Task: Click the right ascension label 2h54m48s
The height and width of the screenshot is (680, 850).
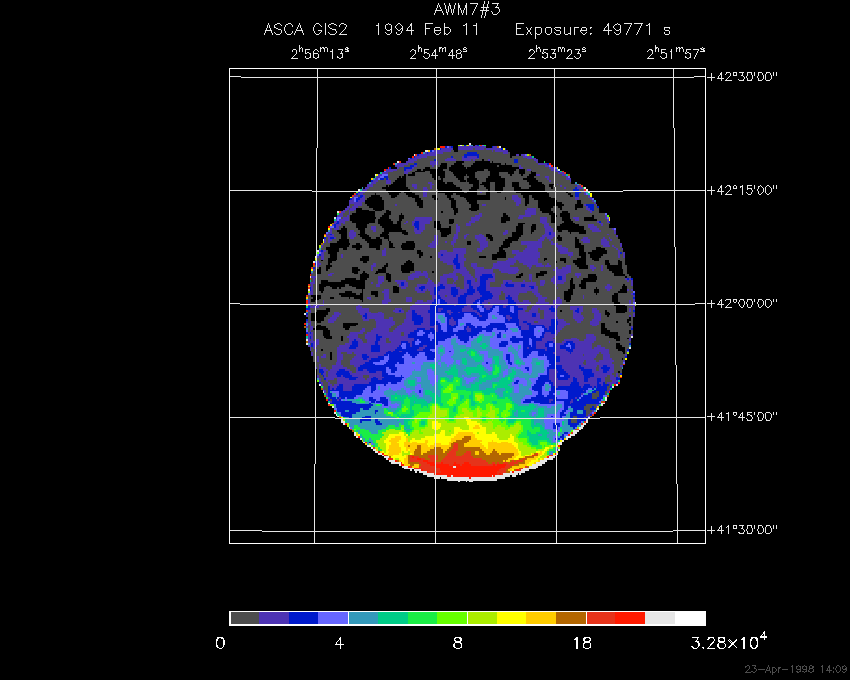Action: [x=439, y=53]
